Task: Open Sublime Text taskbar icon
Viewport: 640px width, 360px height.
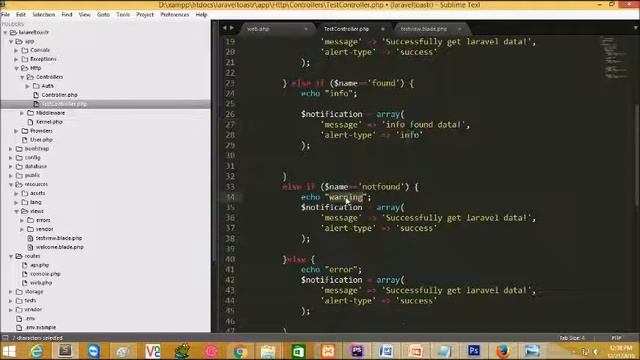Action: (x=65, y=351)
